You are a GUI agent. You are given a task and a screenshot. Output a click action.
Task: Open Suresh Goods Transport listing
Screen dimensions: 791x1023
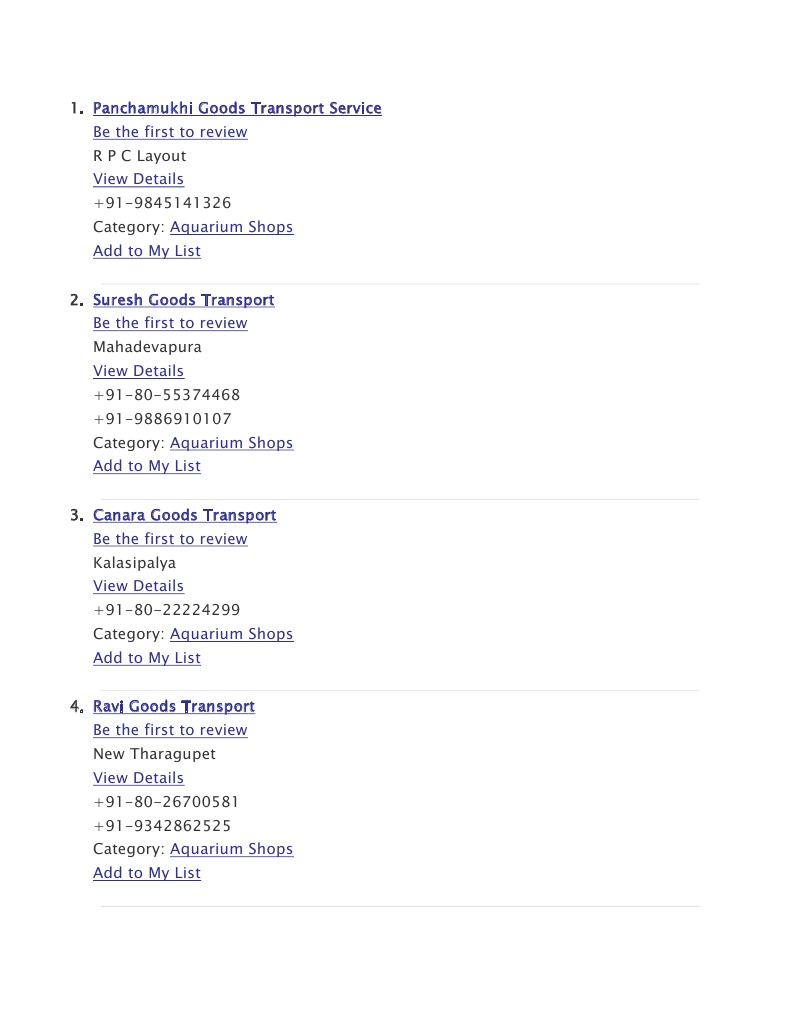click(183, 300)
